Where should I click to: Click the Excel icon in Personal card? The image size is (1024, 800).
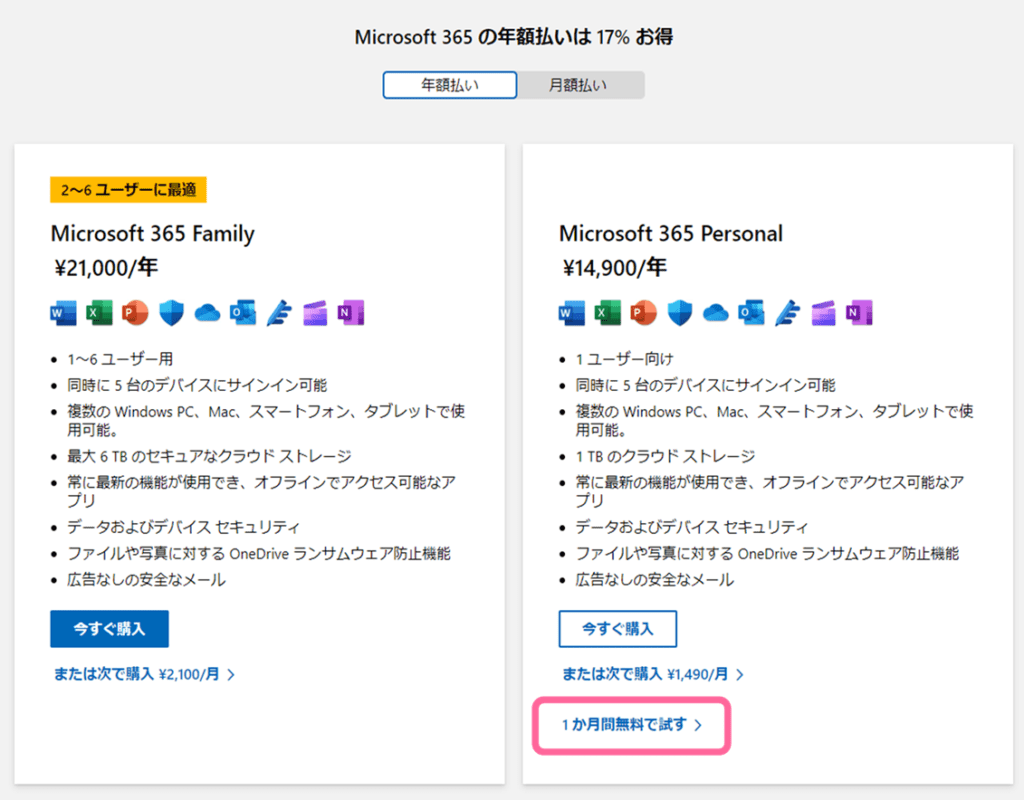pyautogui.click(x=608, y=313)
